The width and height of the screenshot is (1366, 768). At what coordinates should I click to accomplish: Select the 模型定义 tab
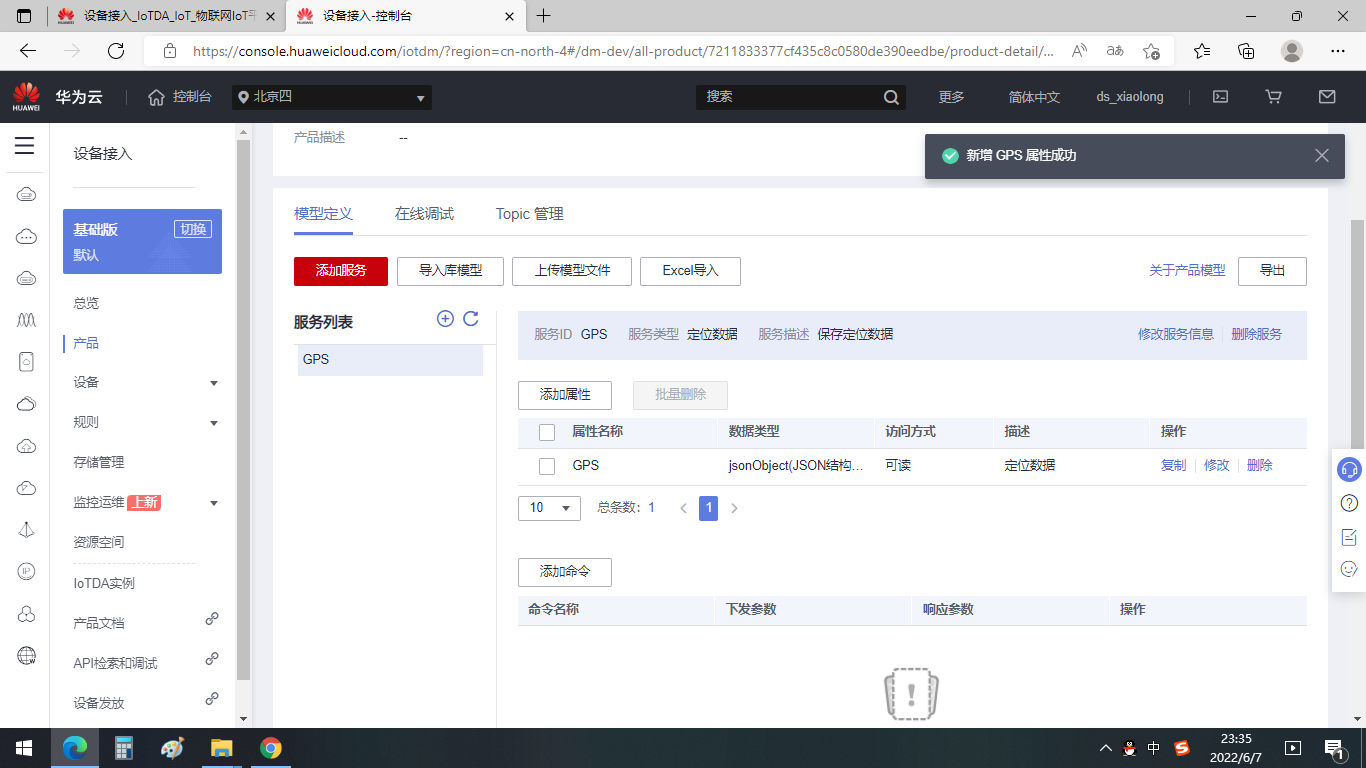pyautogui.click(x=324, y=214)
